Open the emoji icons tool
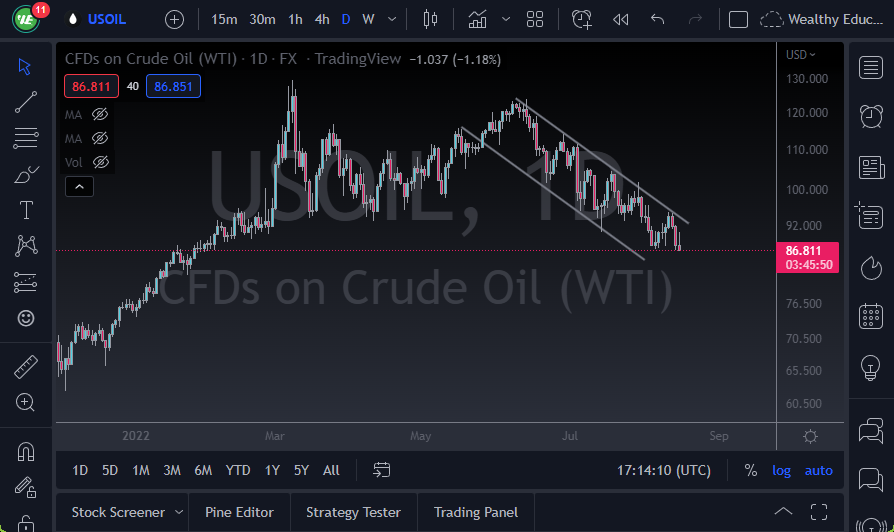 tap(26, 318)
